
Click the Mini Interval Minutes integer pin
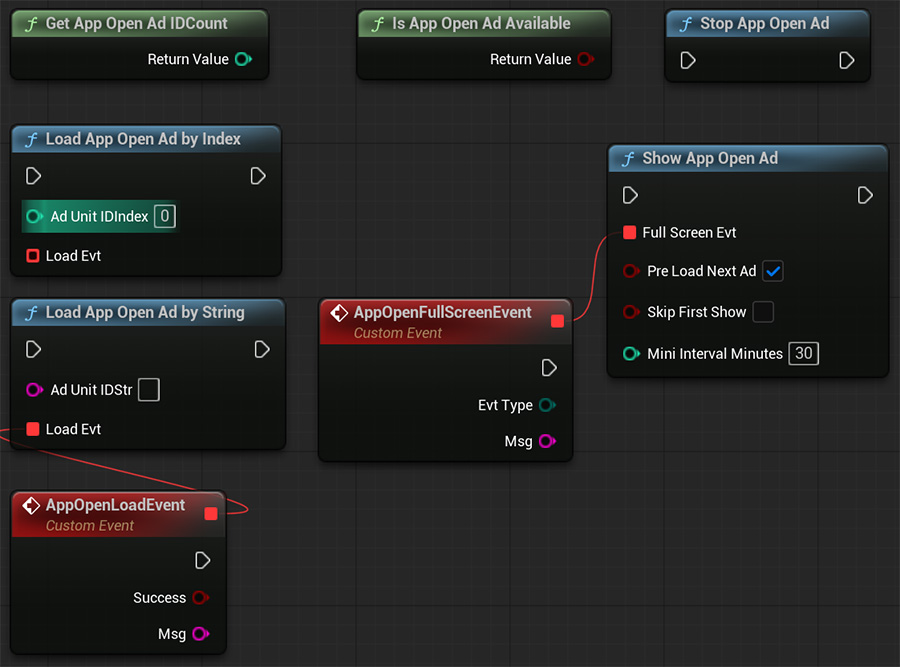(x=631, y=354)
